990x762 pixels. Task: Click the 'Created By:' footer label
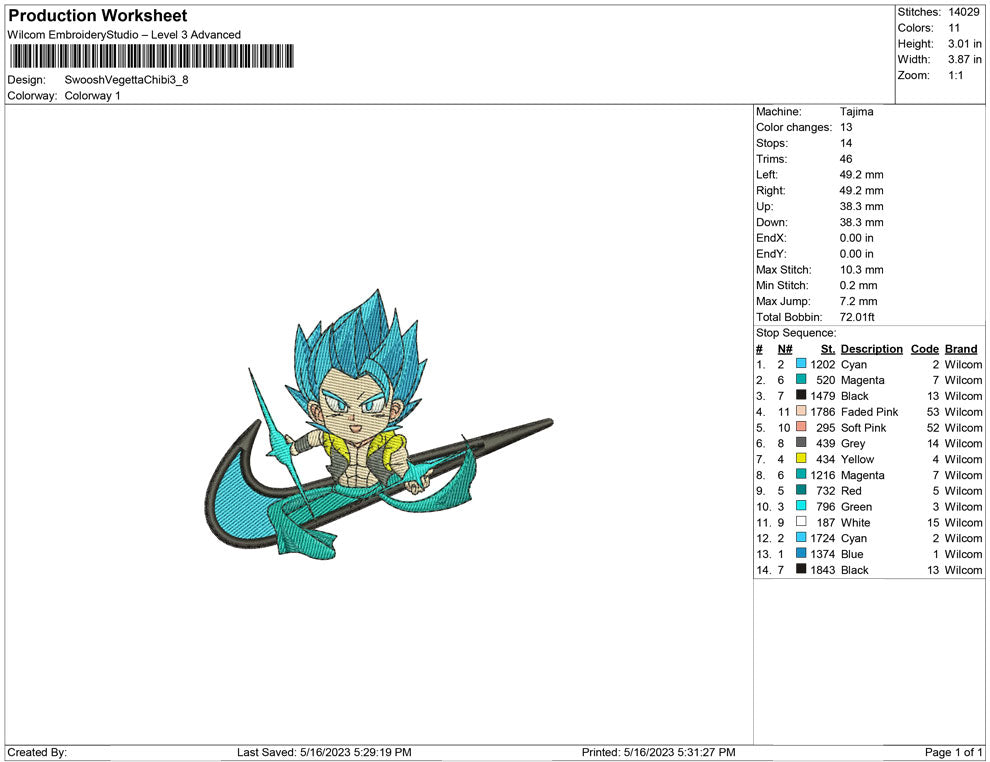(x=37, y=752)
